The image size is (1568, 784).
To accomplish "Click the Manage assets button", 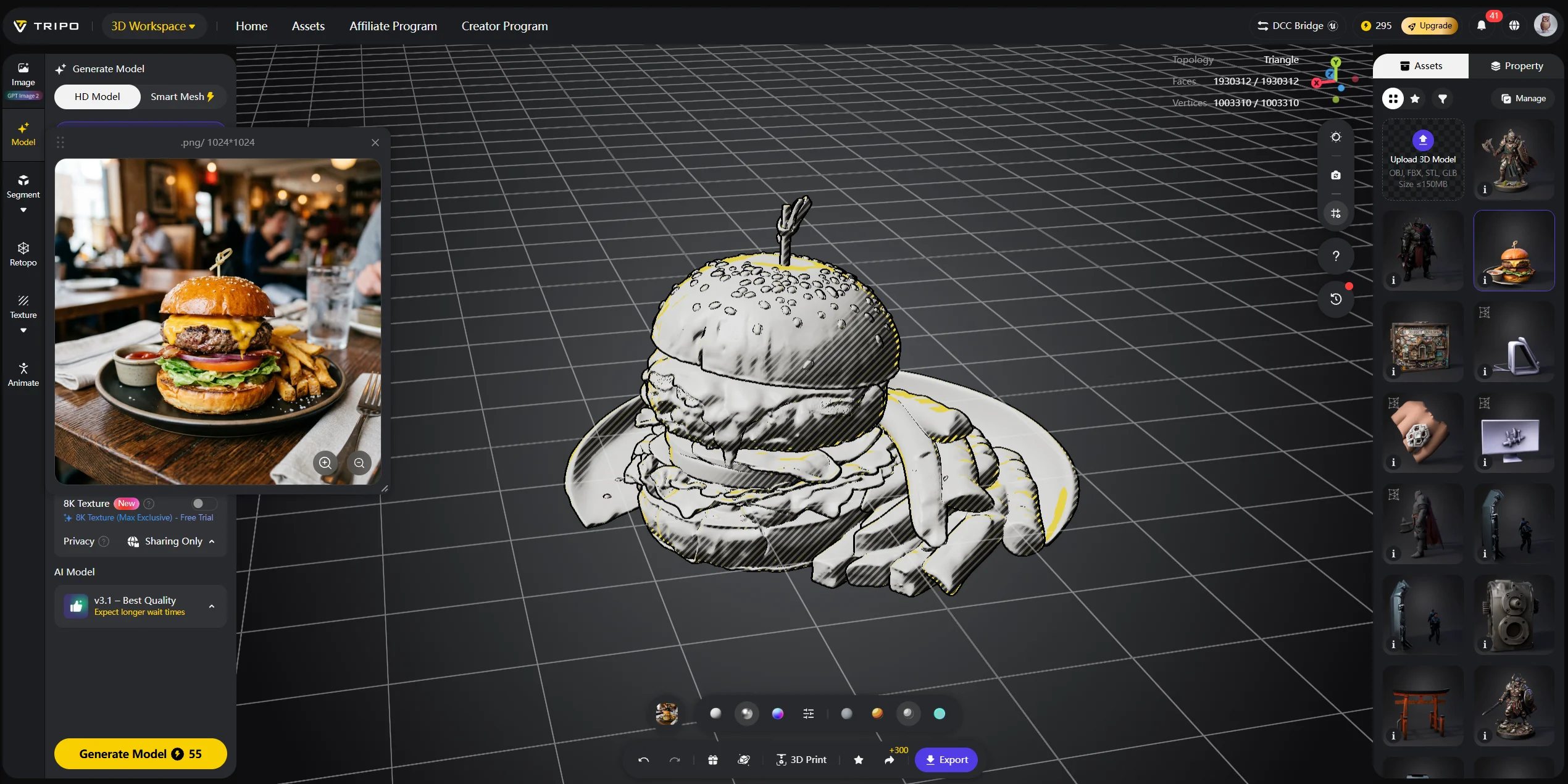I will 1524,99.
